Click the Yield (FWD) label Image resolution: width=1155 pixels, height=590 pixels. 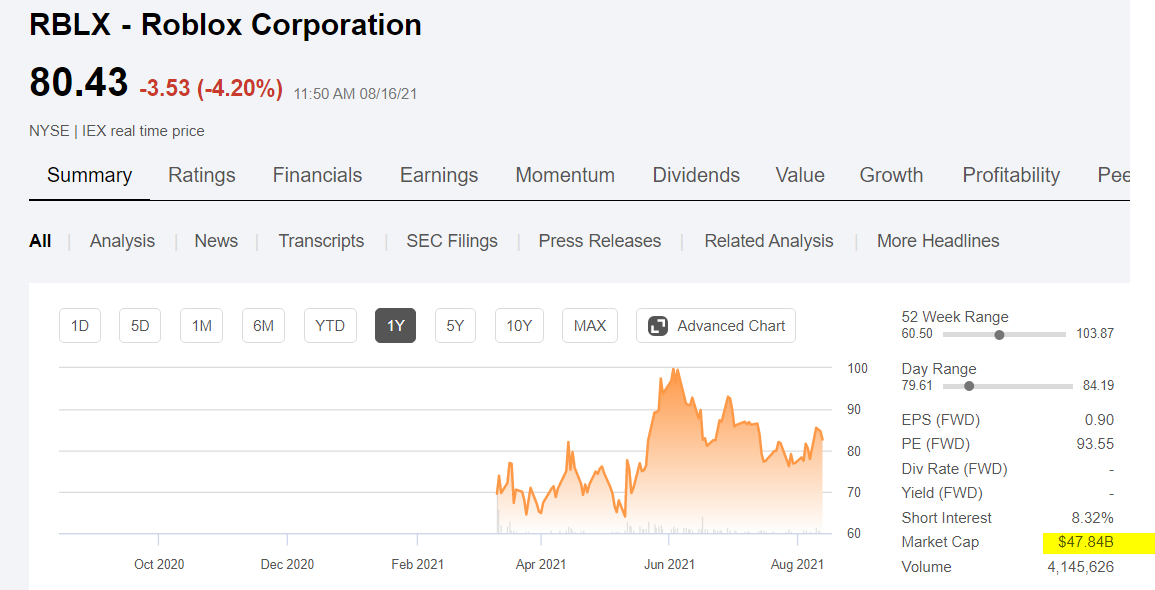(942, 493)
